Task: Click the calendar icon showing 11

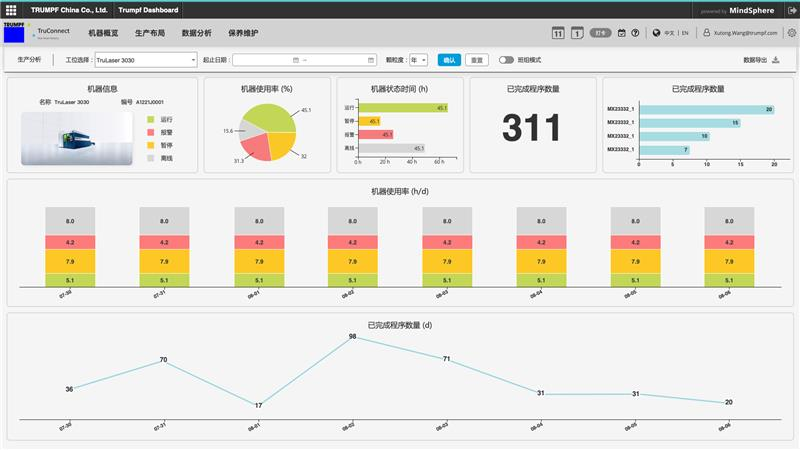Action: [560, 33]
